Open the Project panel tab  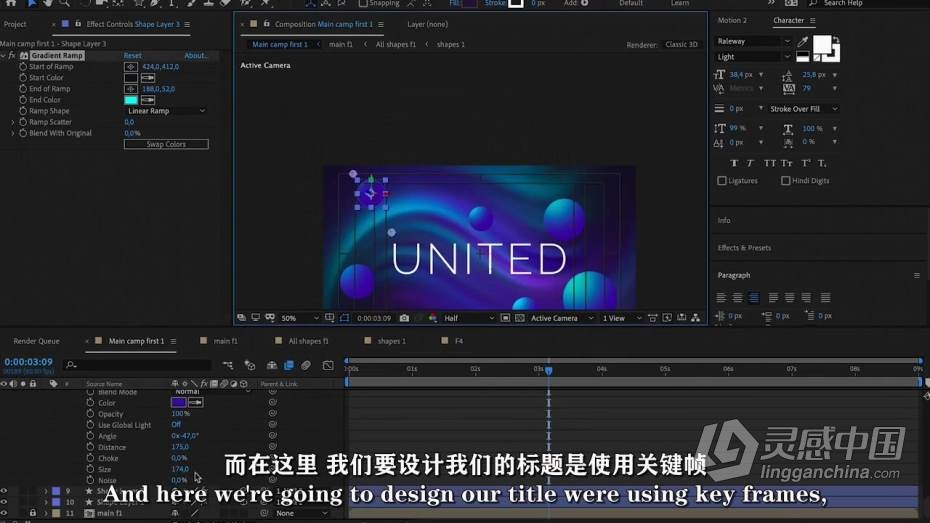15,24
